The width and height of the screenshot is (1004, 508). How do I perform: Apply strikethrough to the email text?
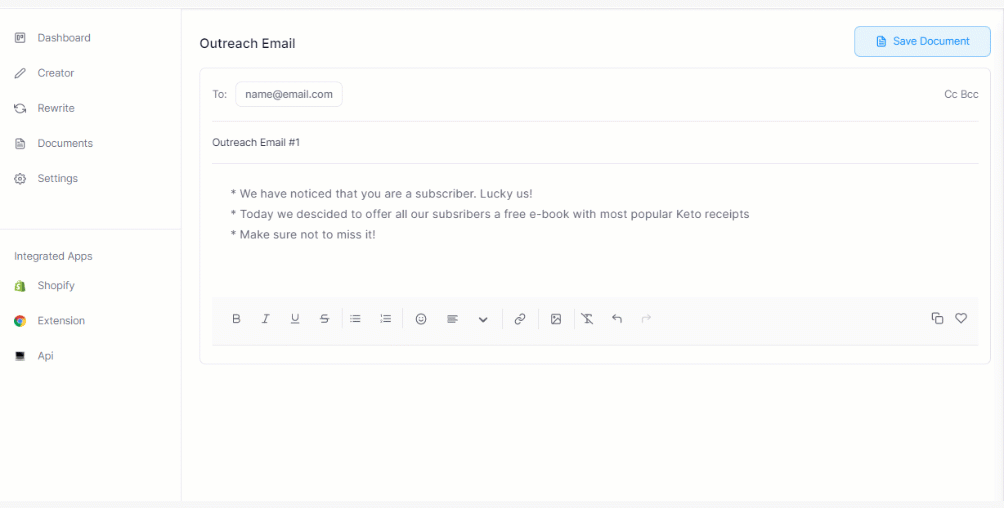[324, 319]
